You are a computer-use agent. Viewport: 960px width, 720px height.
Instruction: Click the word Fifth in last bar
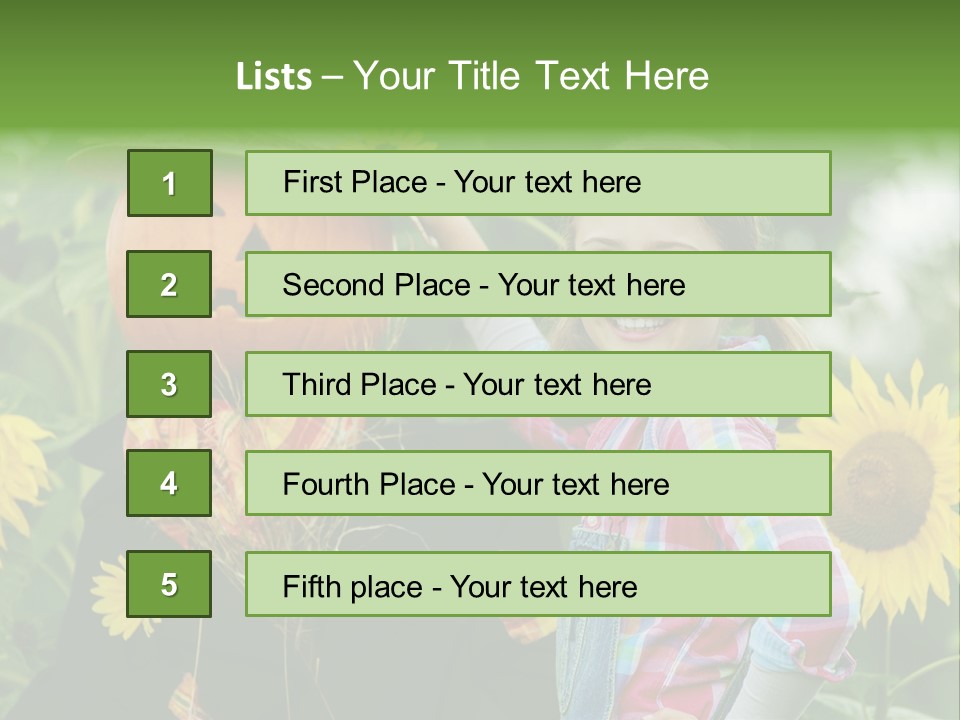(312, 587)
